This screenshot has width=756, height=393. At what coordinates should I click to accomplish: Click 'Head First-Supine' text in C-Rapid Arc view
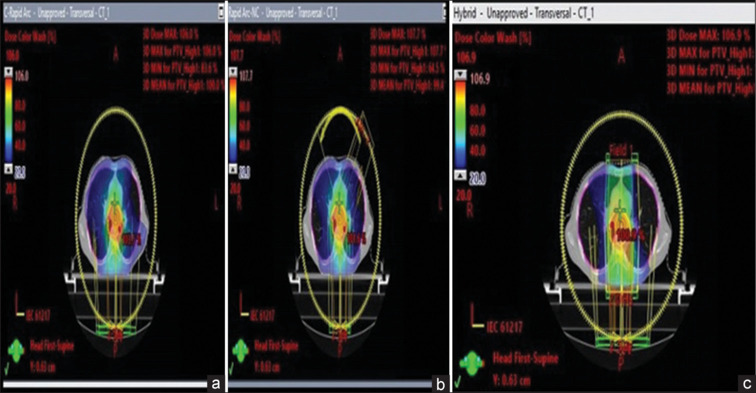(x=52, y=346)
